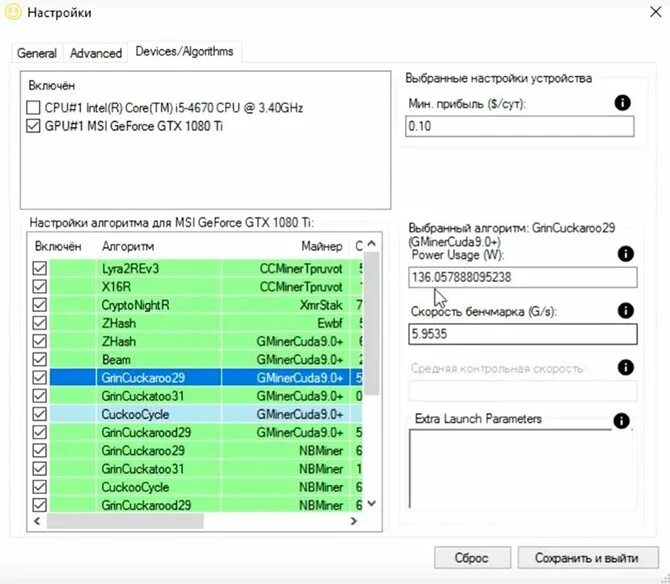Click Power Usage field with 136.05788095238
Image resolution: width=670 pixels, height=584 pixels.
click(522, 277)
